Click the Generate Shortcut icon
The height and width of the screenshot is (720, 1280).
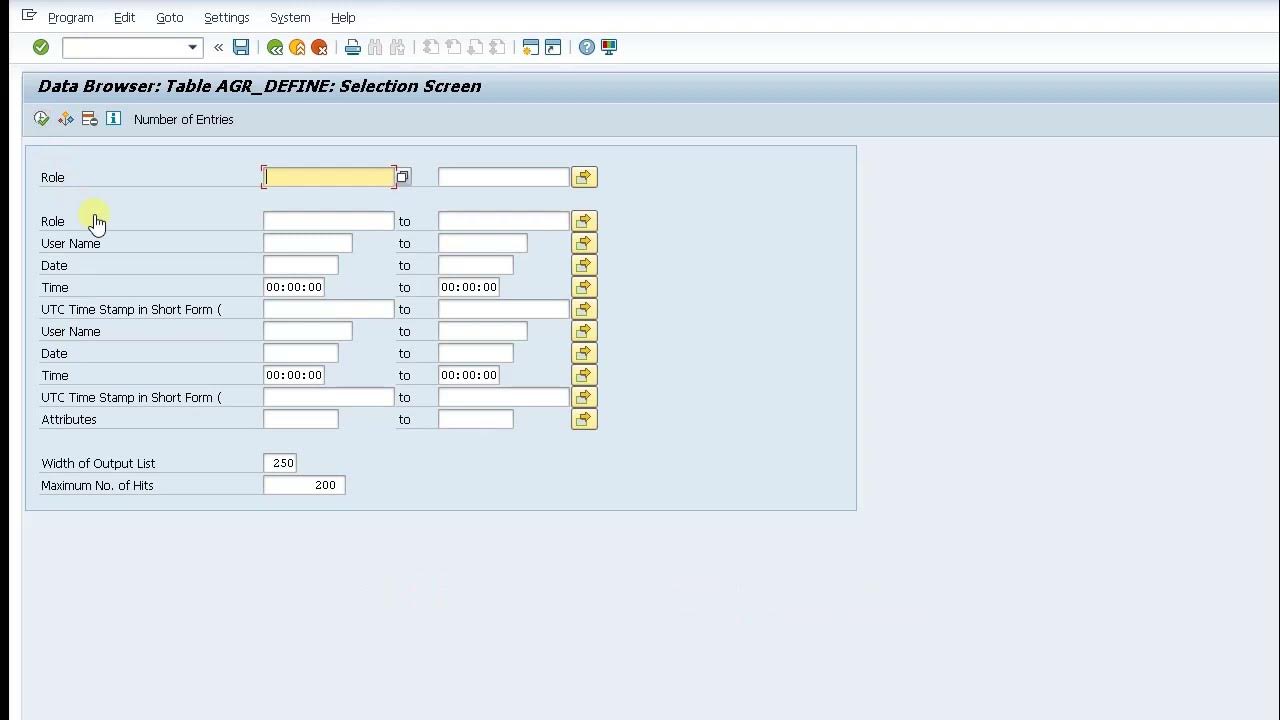click(553, 47)
